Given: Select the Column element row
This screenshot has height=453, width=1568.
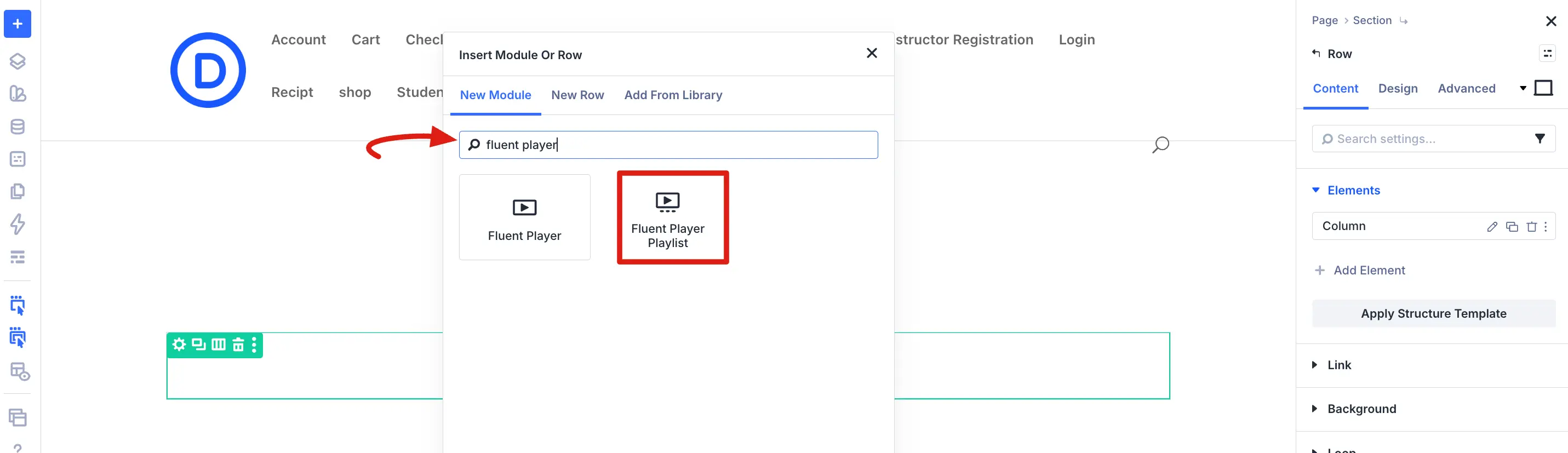Looking at the screenshot, I should pos(1433,226).
